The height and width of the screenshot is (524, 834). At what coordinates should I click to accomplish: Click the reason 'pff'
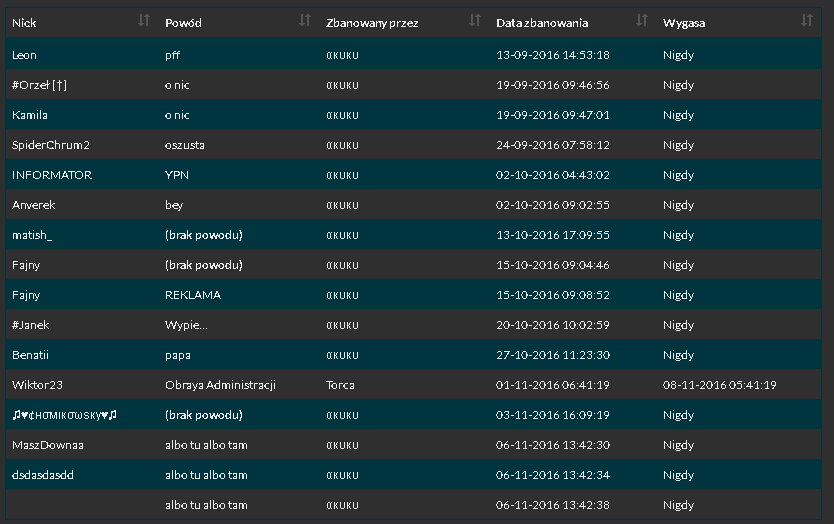[172, 55]
